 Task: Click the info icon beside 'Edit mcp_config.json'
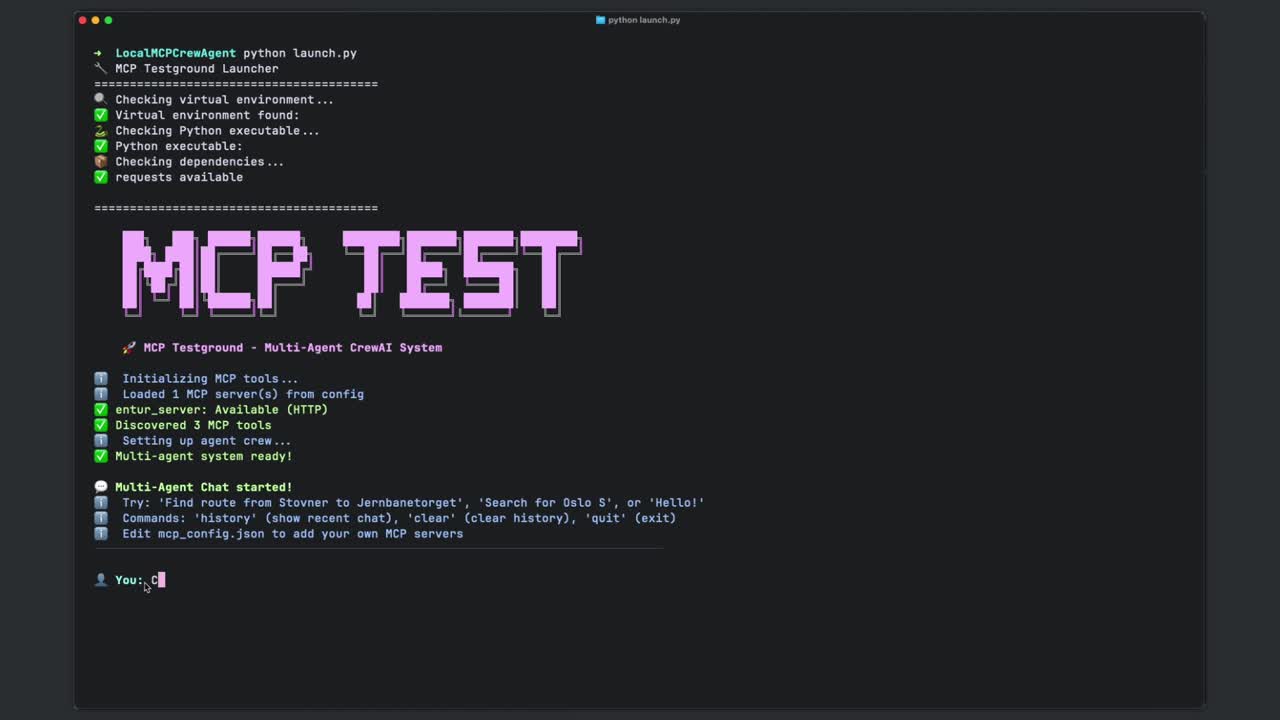100,534
